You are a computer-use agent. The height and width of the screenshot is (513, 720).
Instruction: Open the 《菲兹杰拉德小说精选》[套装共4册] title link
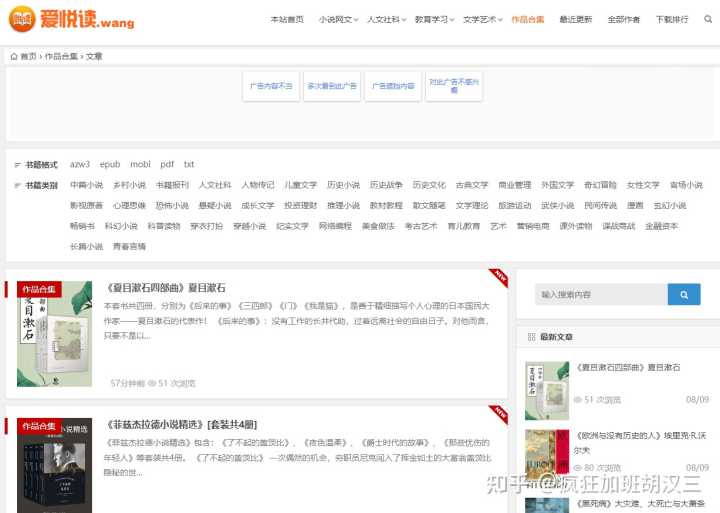click(181, 425)
